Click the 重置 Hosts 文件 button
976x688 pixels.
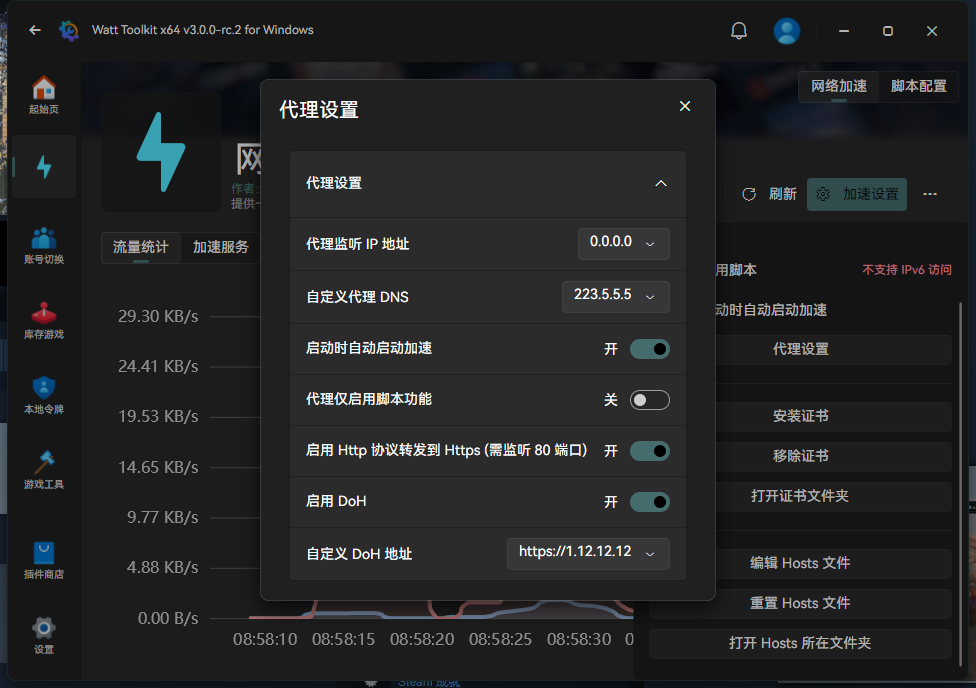pyautogui.click(x=800, y=603)
